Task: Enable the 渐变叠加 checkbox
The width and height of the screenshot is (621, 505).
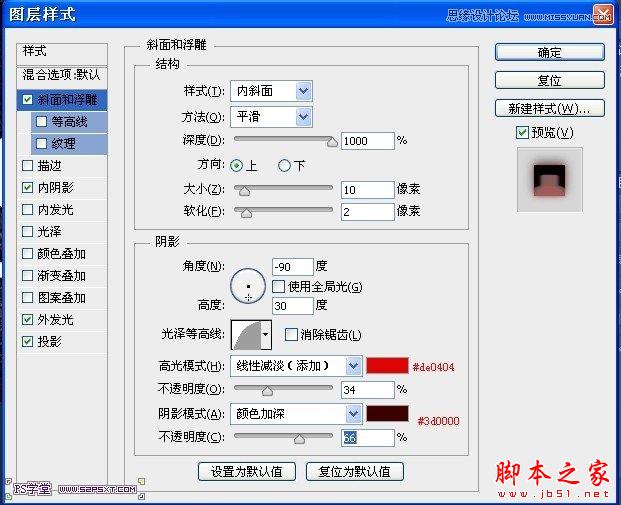Action: 27,275
